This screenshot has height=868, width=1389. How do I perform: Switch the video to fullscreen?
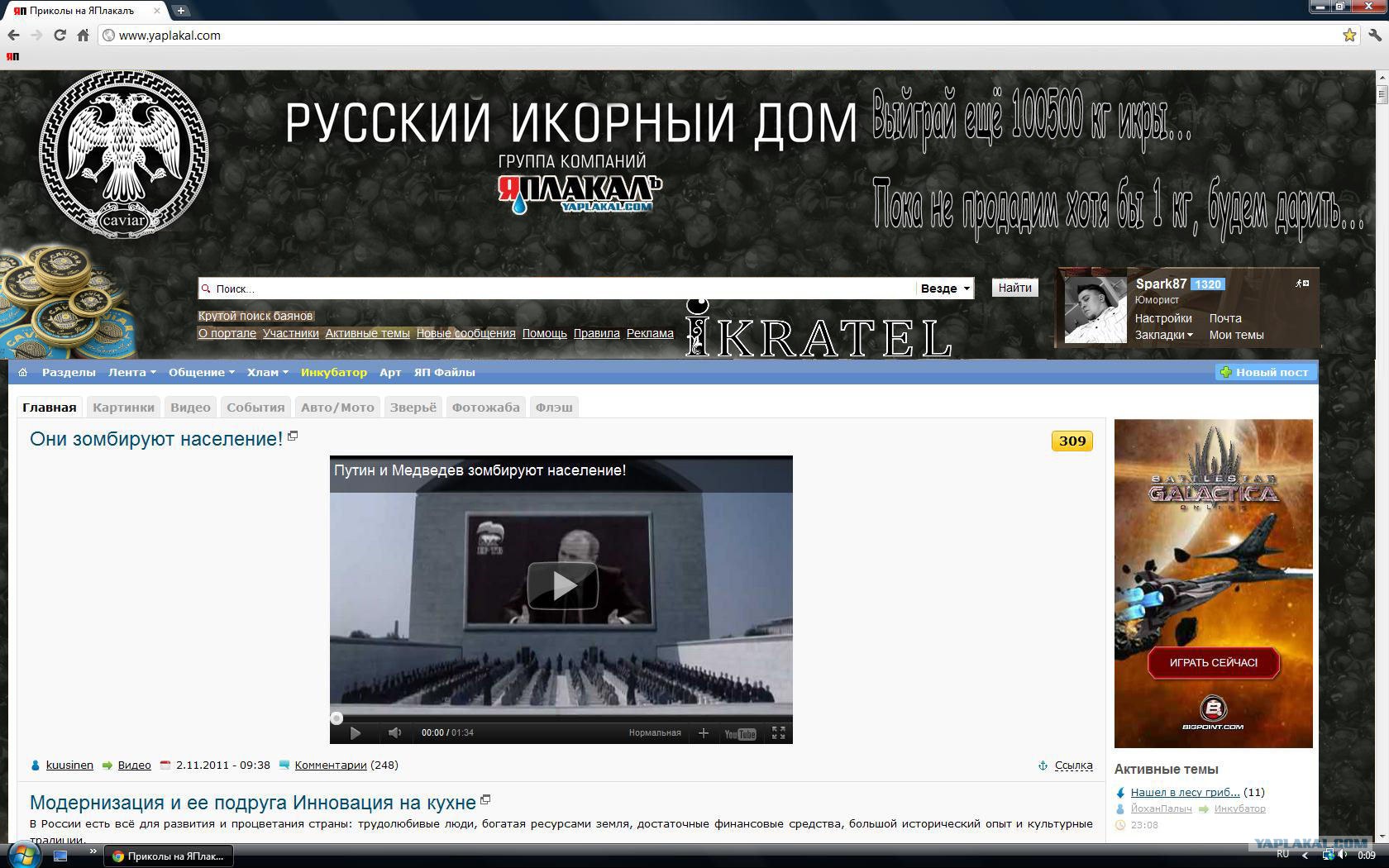tap(778, 732)
